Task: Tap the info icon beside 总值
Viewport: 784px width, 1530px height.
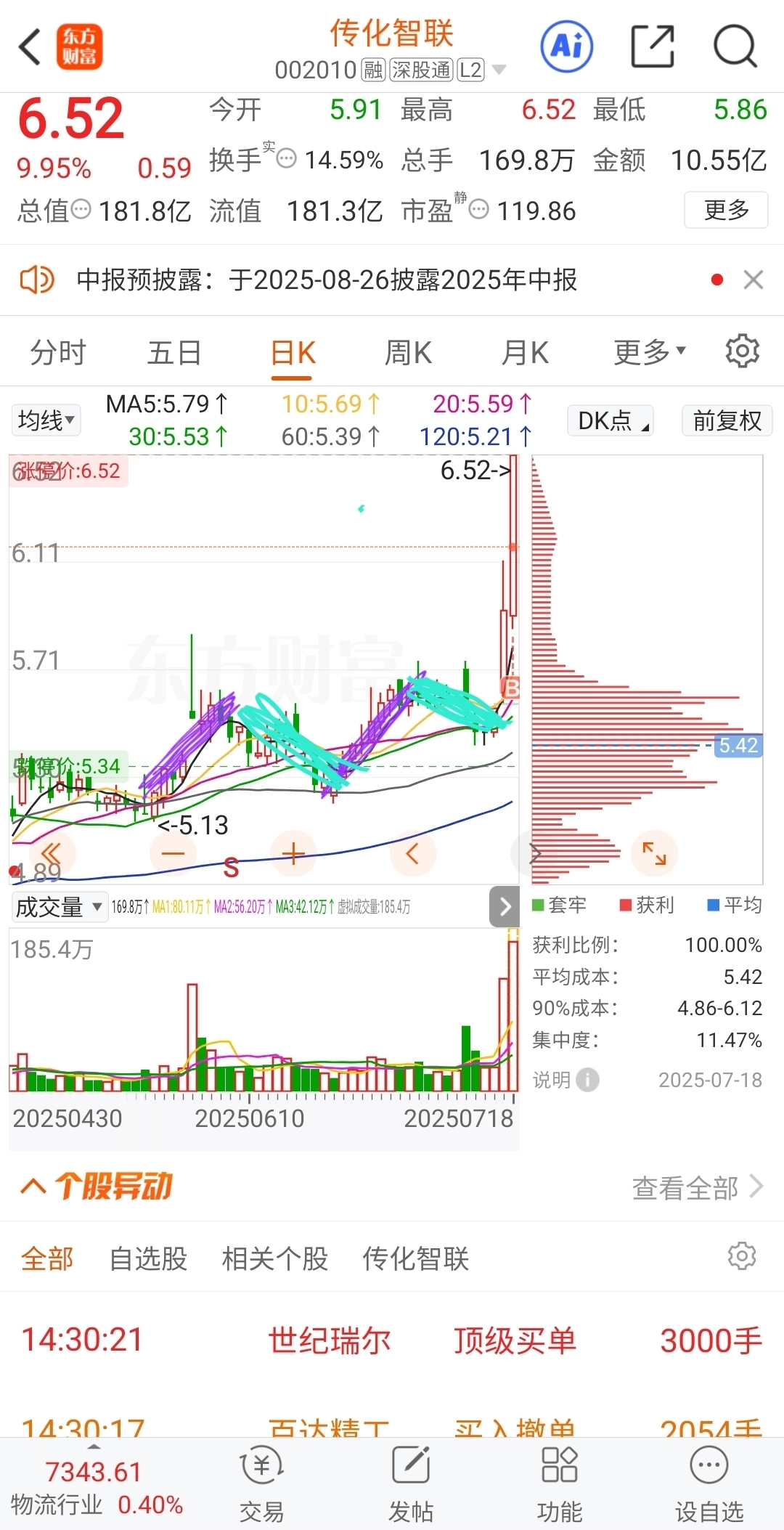Action: 81,210
